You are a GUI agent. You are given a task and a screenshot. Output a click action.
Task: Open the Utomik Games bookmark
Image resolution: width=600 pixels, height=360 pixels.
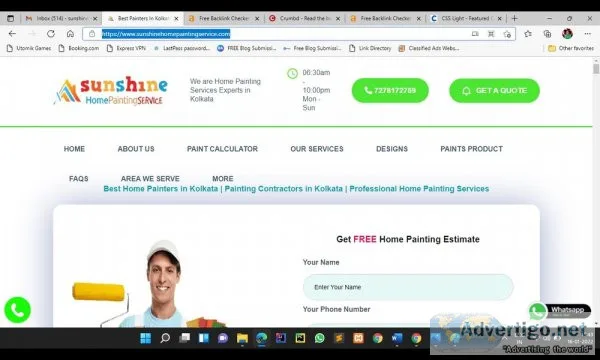pyautogui.click(x=29, y=48)
